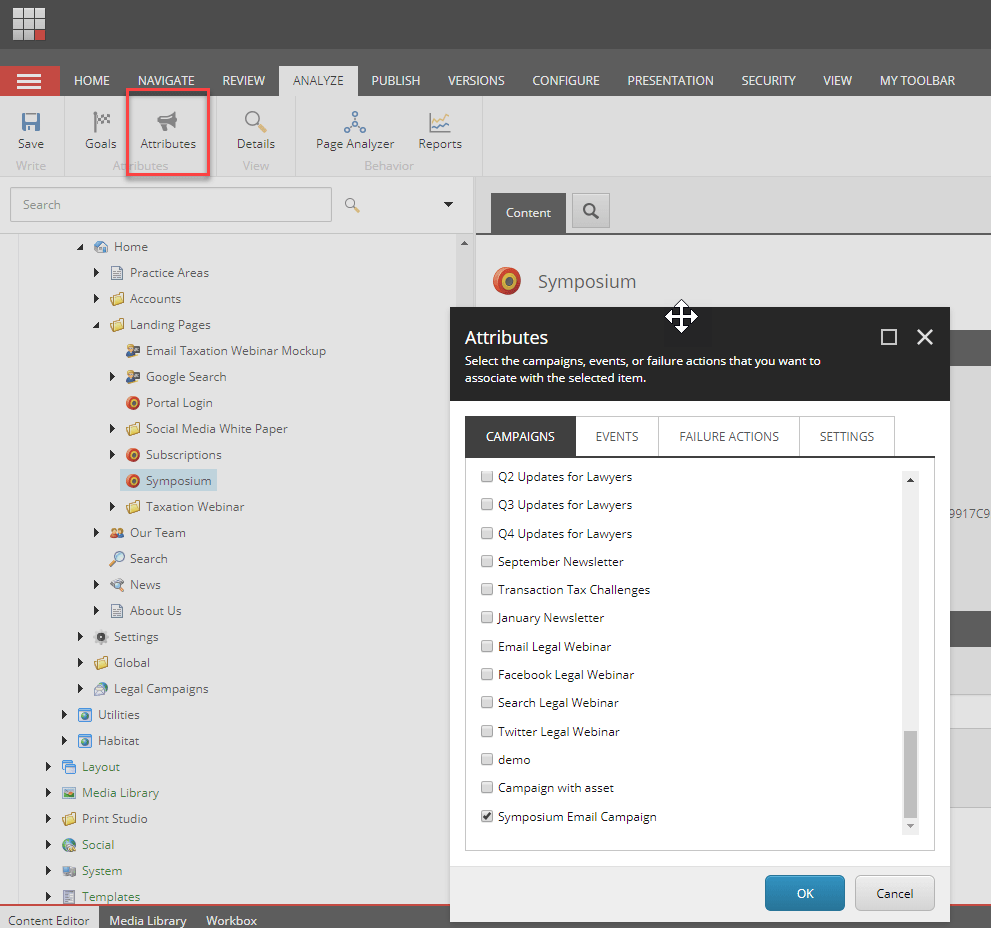991x928 pixels.
Task: Open the Content tab
Action: 528,213
